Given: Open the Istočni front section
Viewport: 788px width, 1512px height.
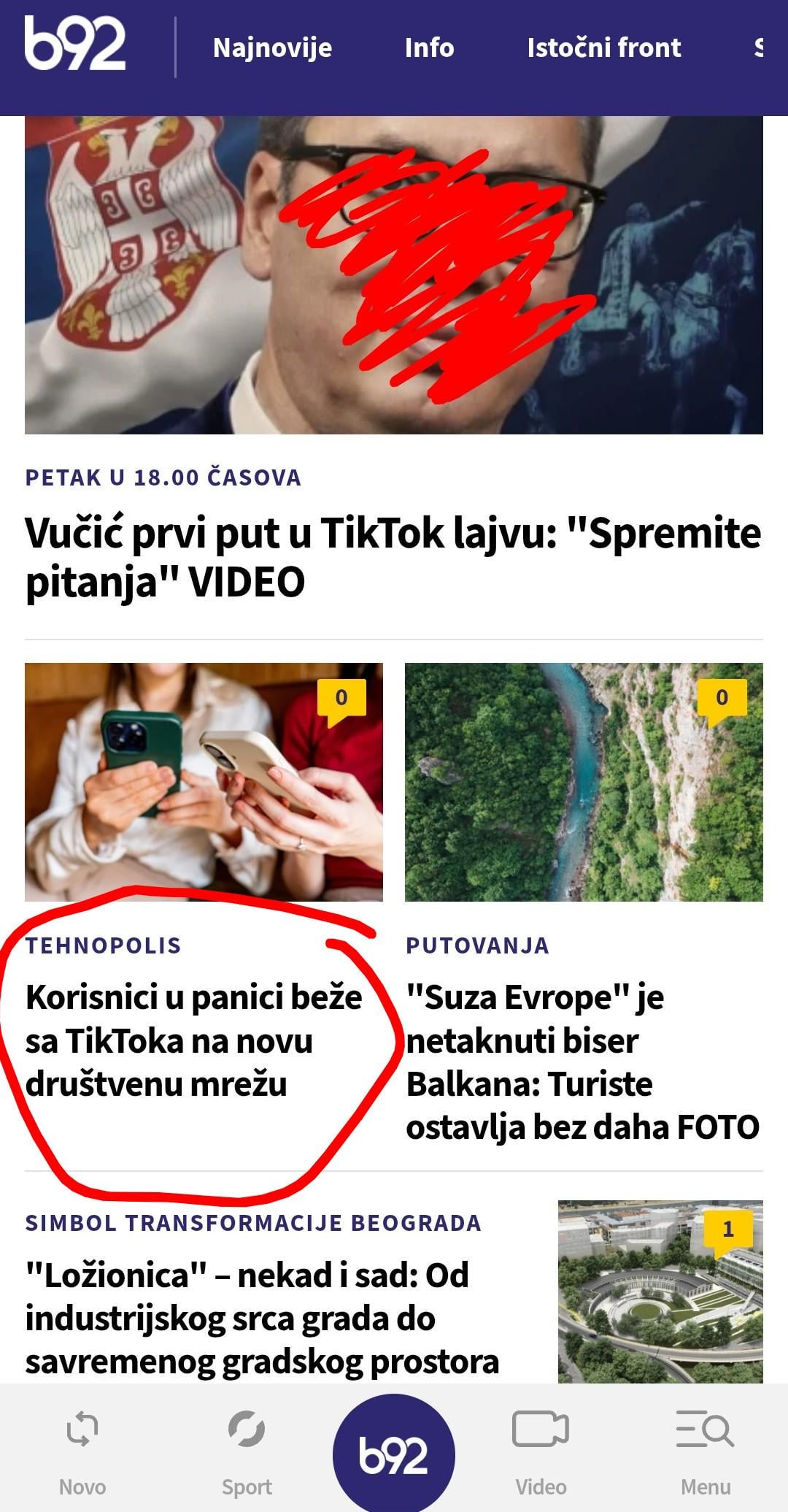Looking at the screenshot, I should 604,47.
